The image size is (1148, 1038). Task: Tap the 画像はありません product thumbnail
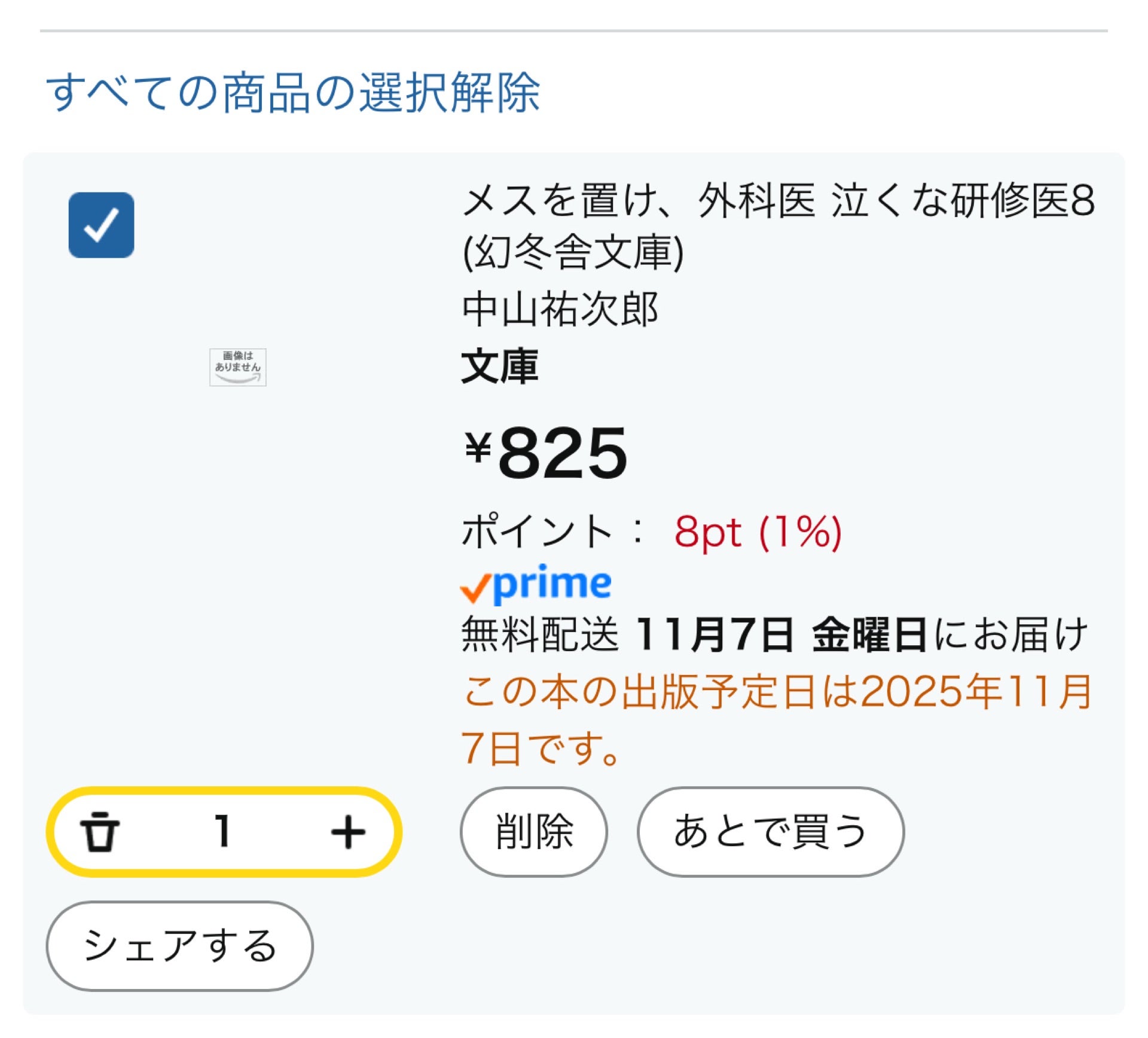[237, 367]
